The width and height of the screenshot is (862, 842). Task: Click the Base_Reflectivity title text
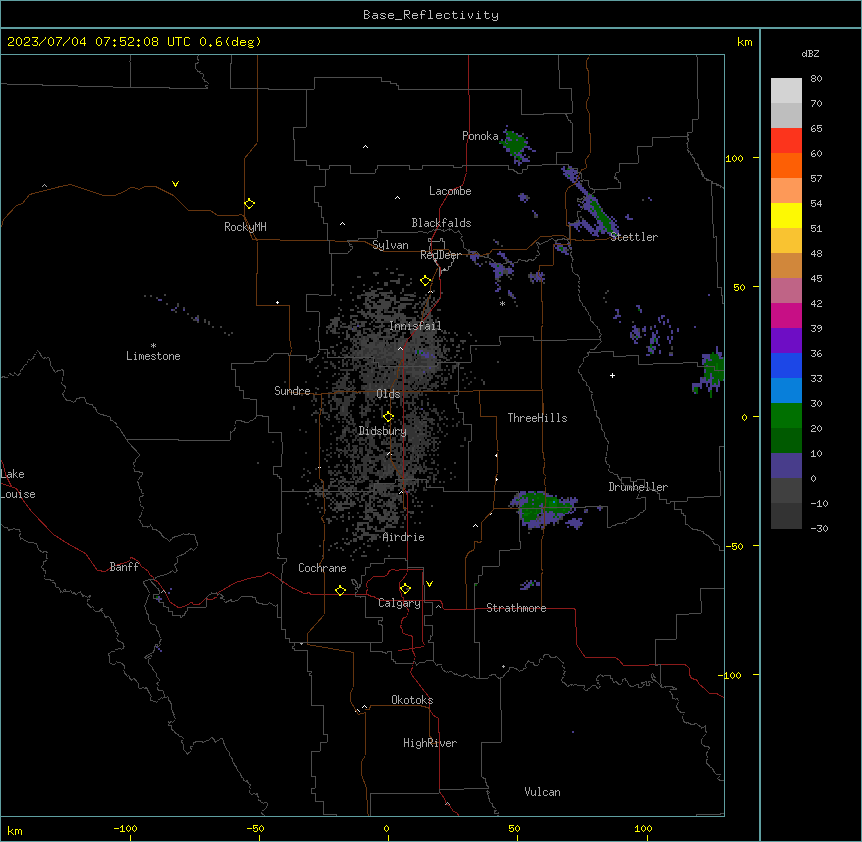(x=431, y=15)
